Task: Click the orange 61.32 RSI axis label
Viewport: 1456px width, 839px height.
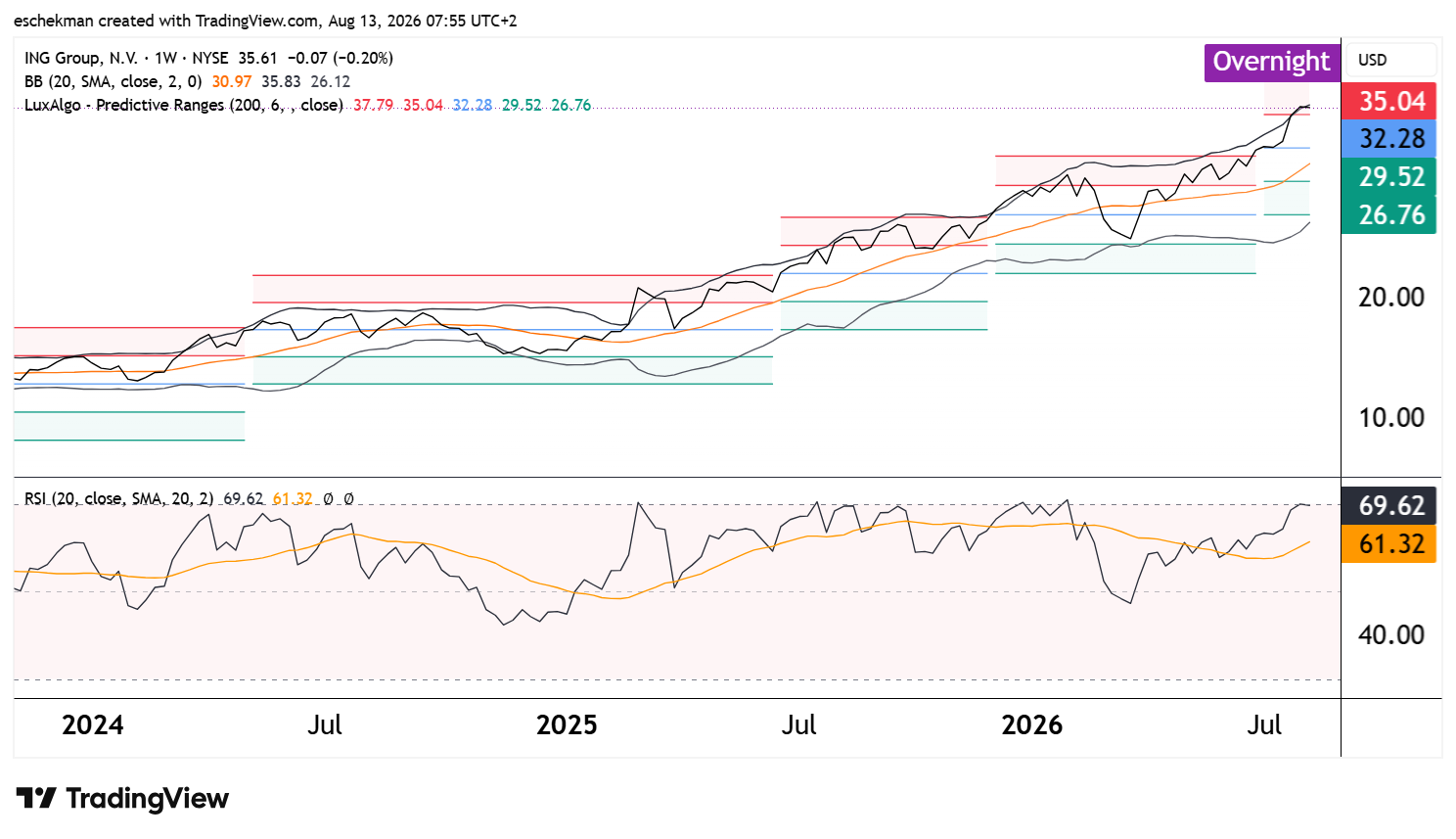Action: click(1389, 544)
